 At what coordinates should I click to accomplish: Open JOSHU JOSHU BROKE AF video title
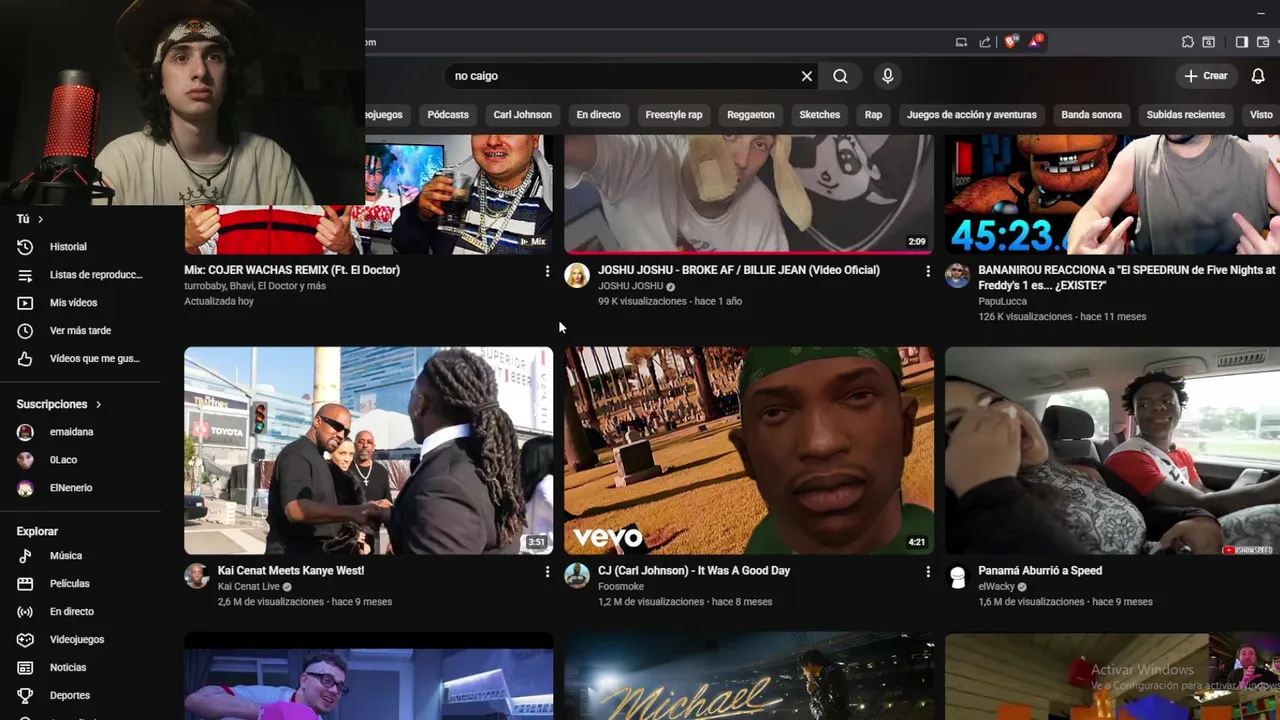(x=739, y=270)
